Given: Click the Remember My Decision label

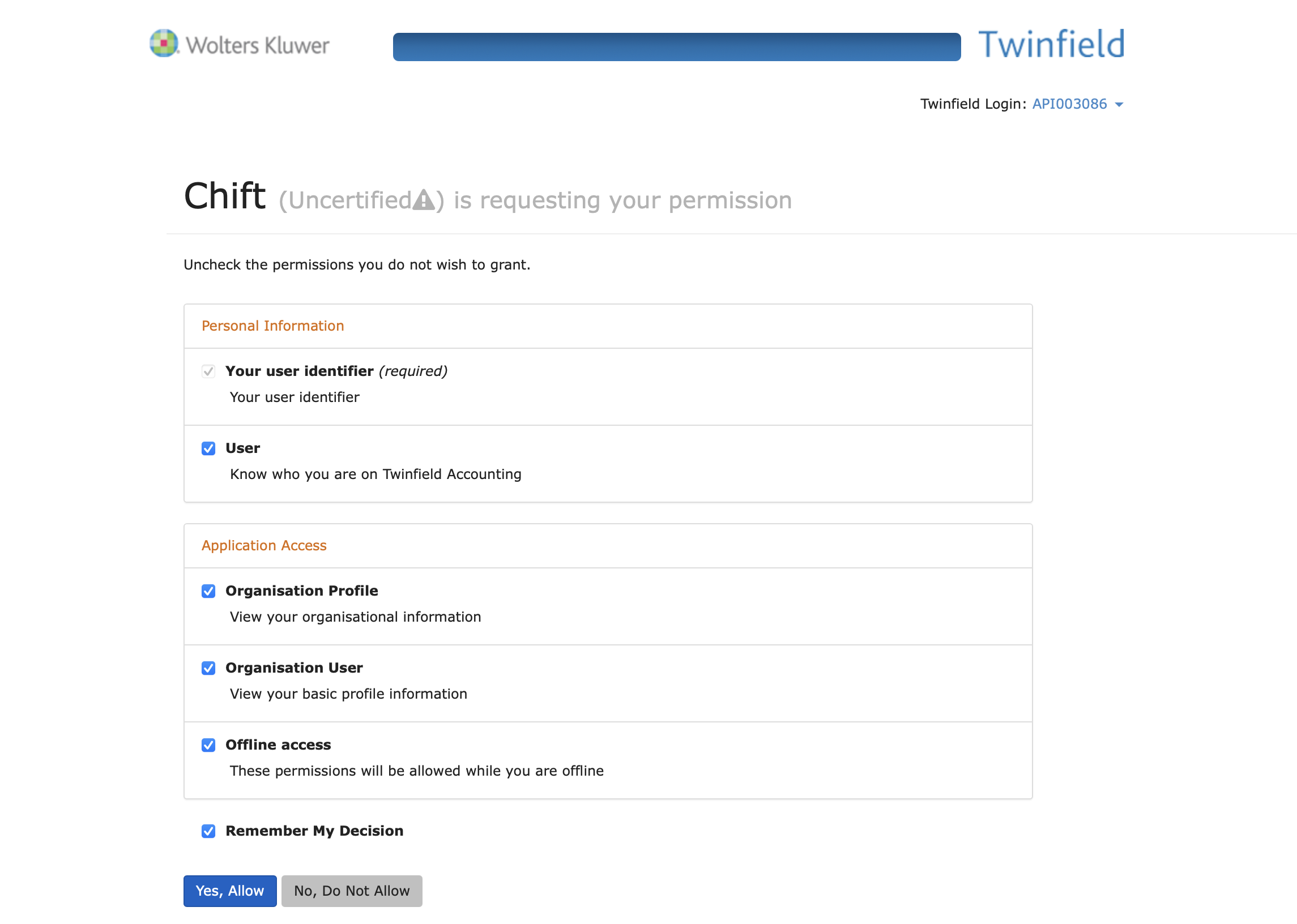Looking at the screenshot, I should (x=314, y=831).
